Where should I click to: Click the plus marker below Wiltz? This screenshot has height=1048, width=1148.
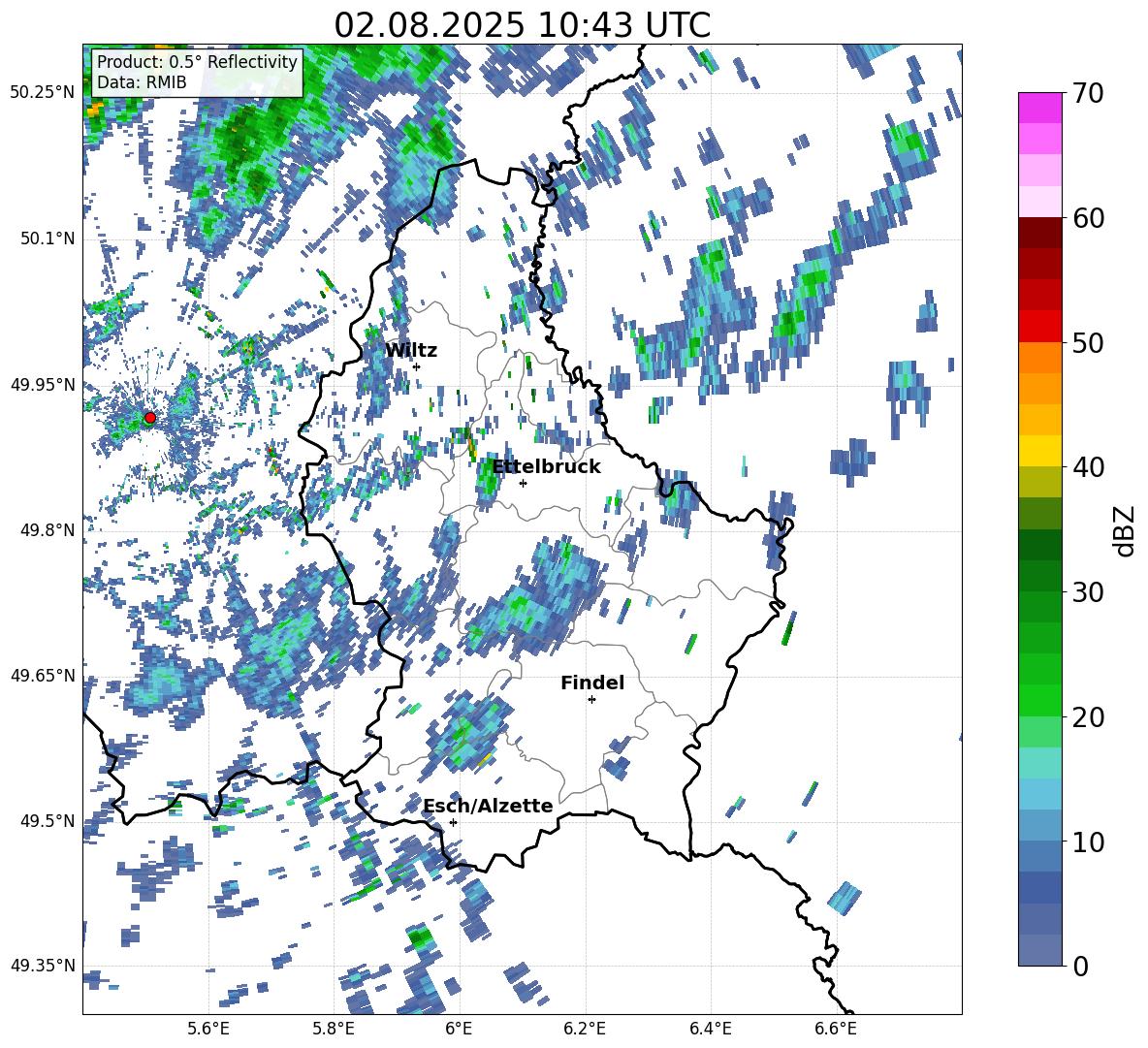[x=417, y=366]
